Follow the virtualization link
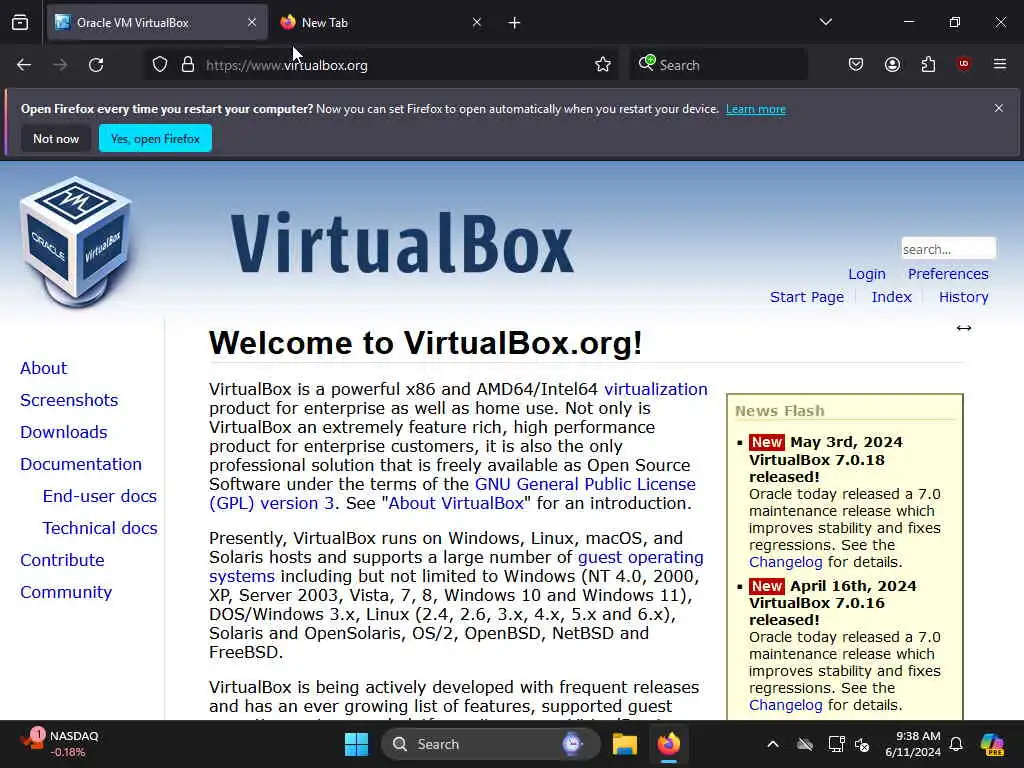The width and height of the screenshot is (1024, 768). tap(656, 389)
